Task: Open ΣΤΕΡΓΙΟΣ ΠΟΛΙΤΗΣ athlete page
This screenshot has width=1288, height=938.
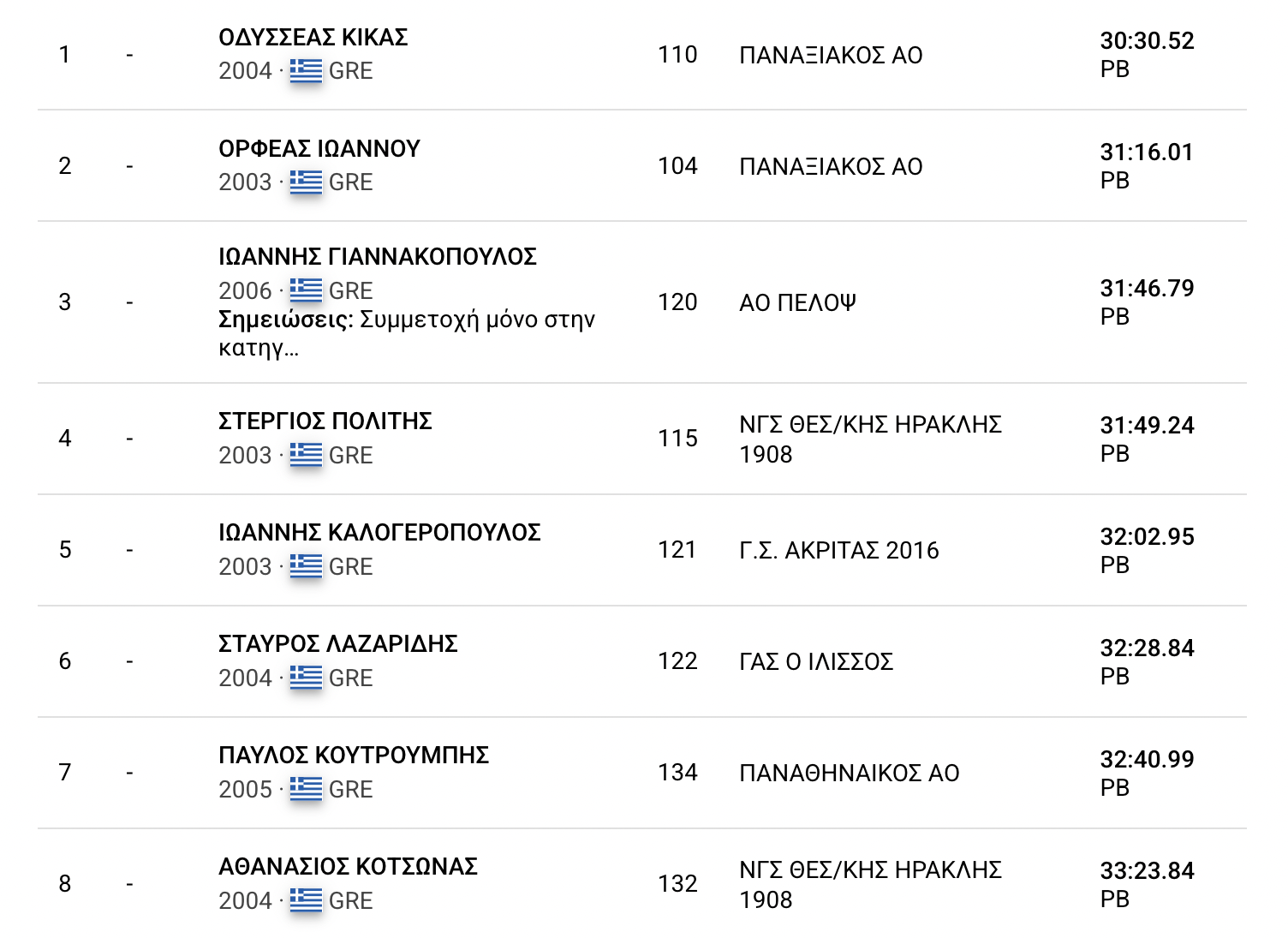Action: (x=325, y=421)
